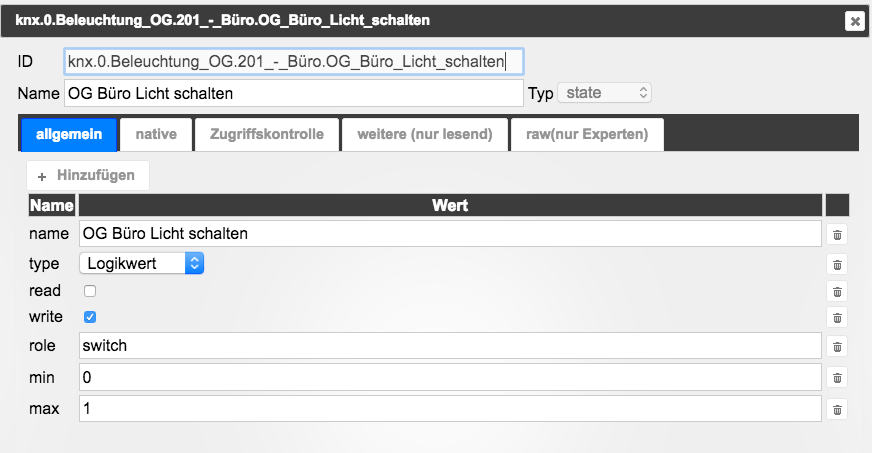Select the weitere (nur lesend) tab
The width and height of the screenshot is (872, 453).
tap(425, 135)
